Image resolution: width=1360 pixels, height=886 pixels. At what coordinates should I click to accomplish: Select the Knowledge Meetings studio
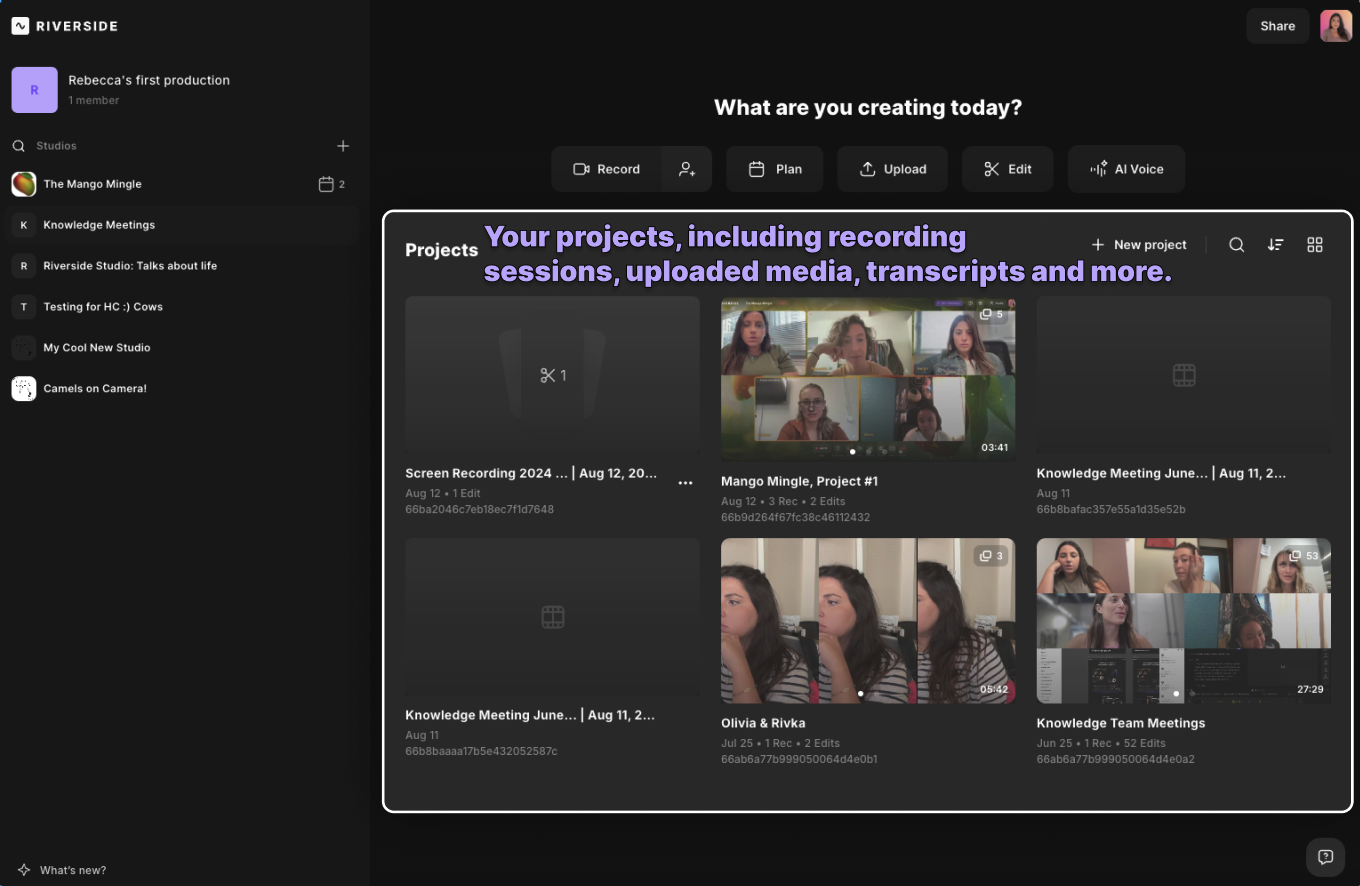(x=180, y=225)
